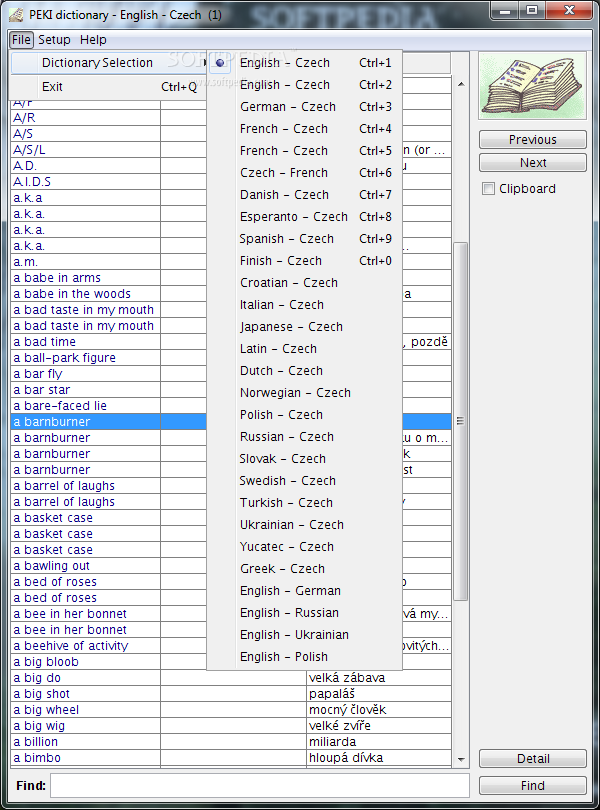Select Italian – Czech dictionary
The image size is (600, 810).
click(x=304, y=305)
